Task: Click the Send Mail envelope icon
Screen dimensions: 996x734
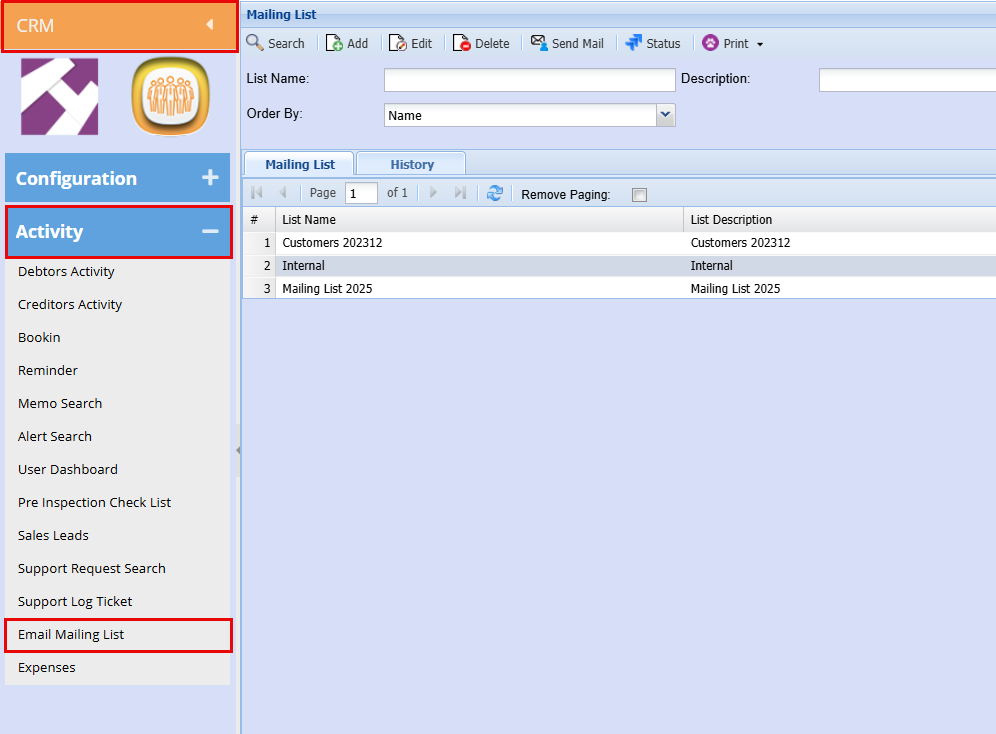Action: 539,43
